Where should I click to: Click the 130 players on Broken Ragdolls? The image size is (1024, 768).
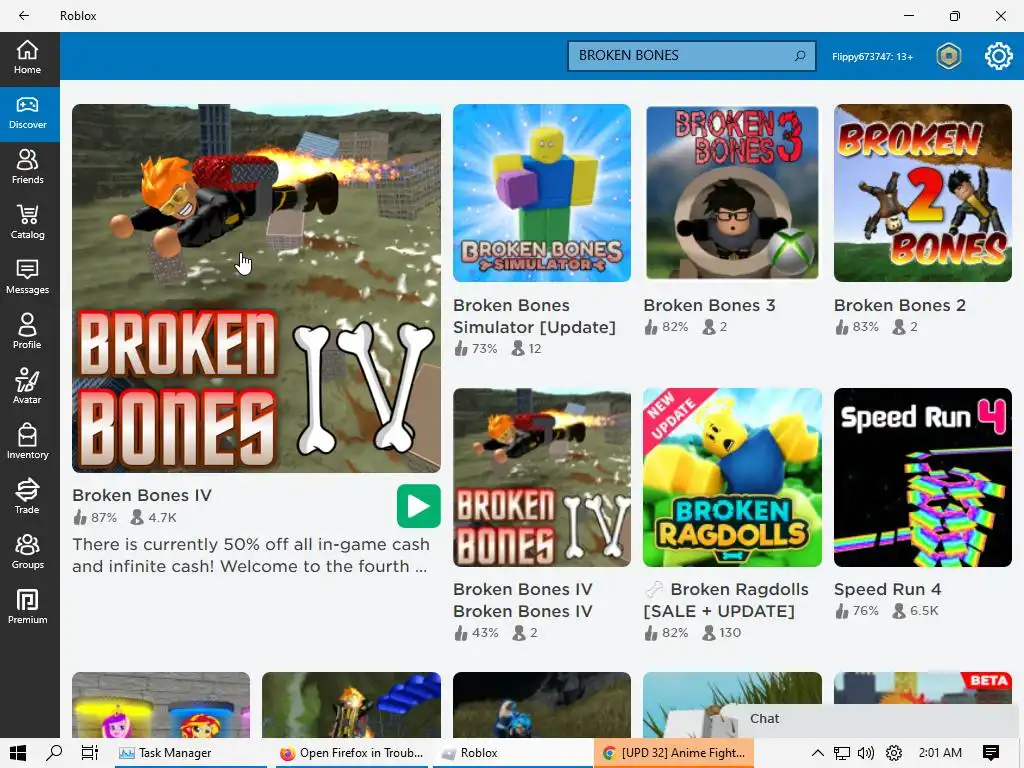pos(722,633)
